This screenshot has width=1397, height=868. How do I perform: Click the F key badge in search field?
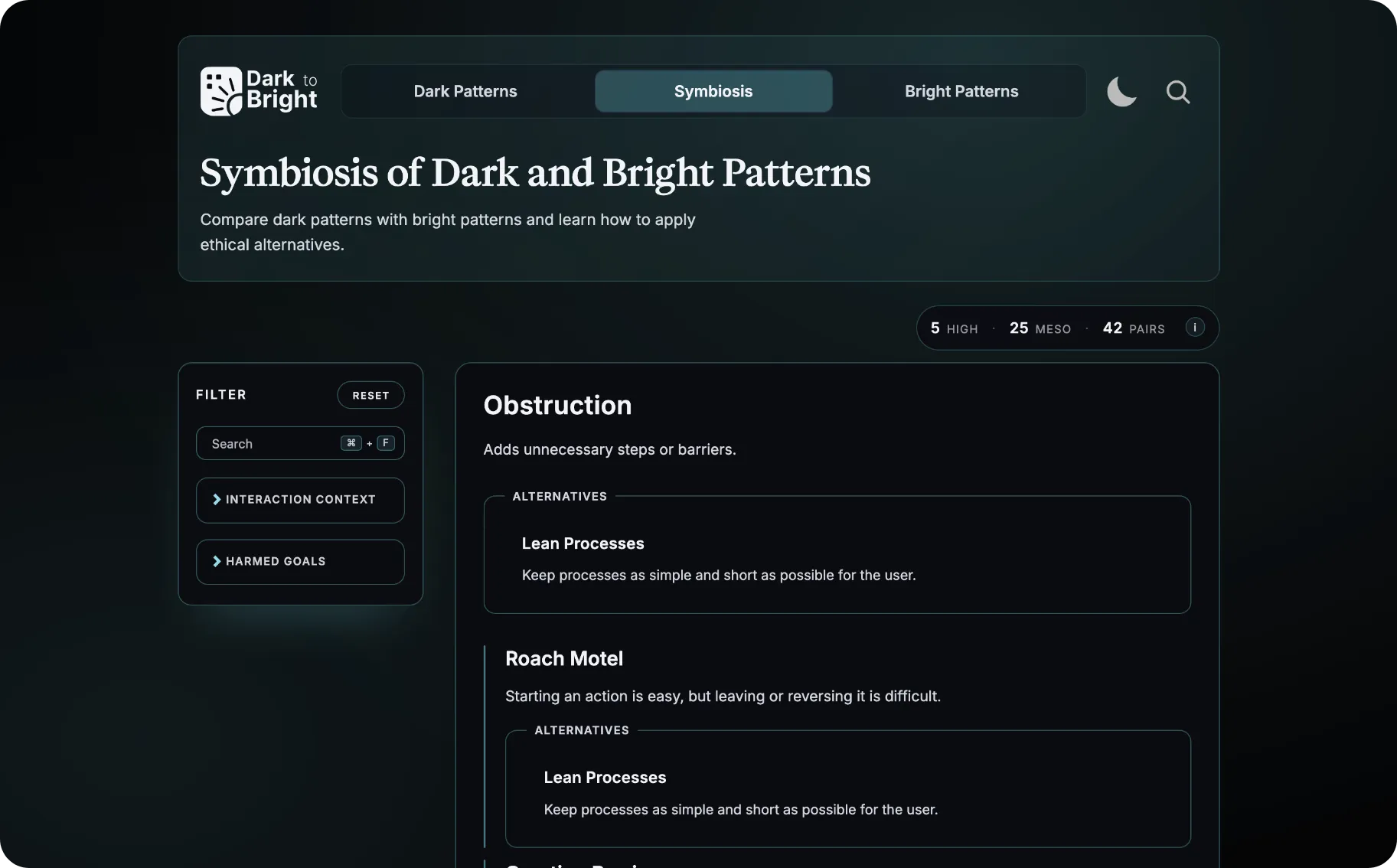(386, 443)
